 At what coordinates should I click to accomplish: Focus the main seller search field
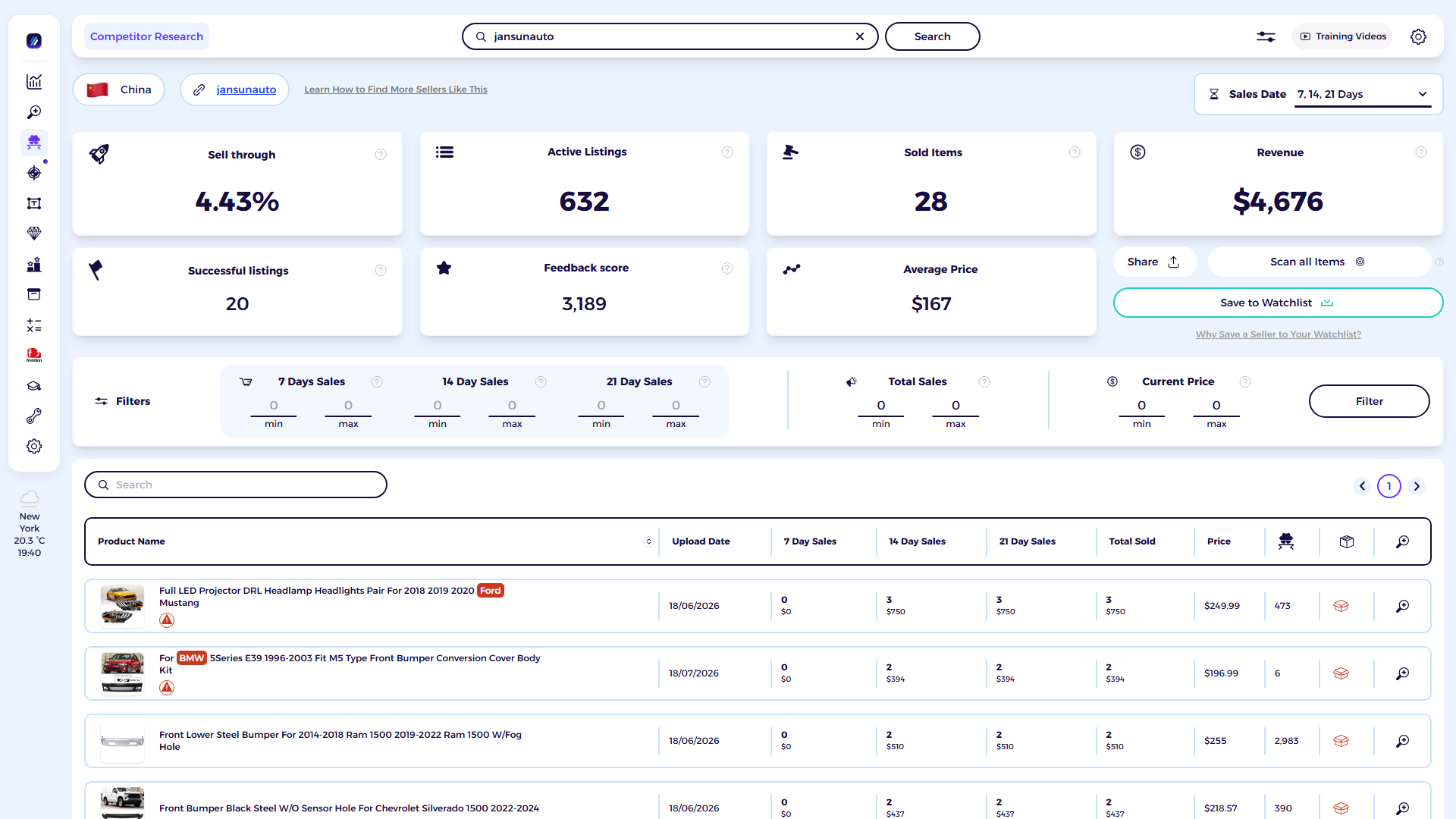click(x=670, y=36)
